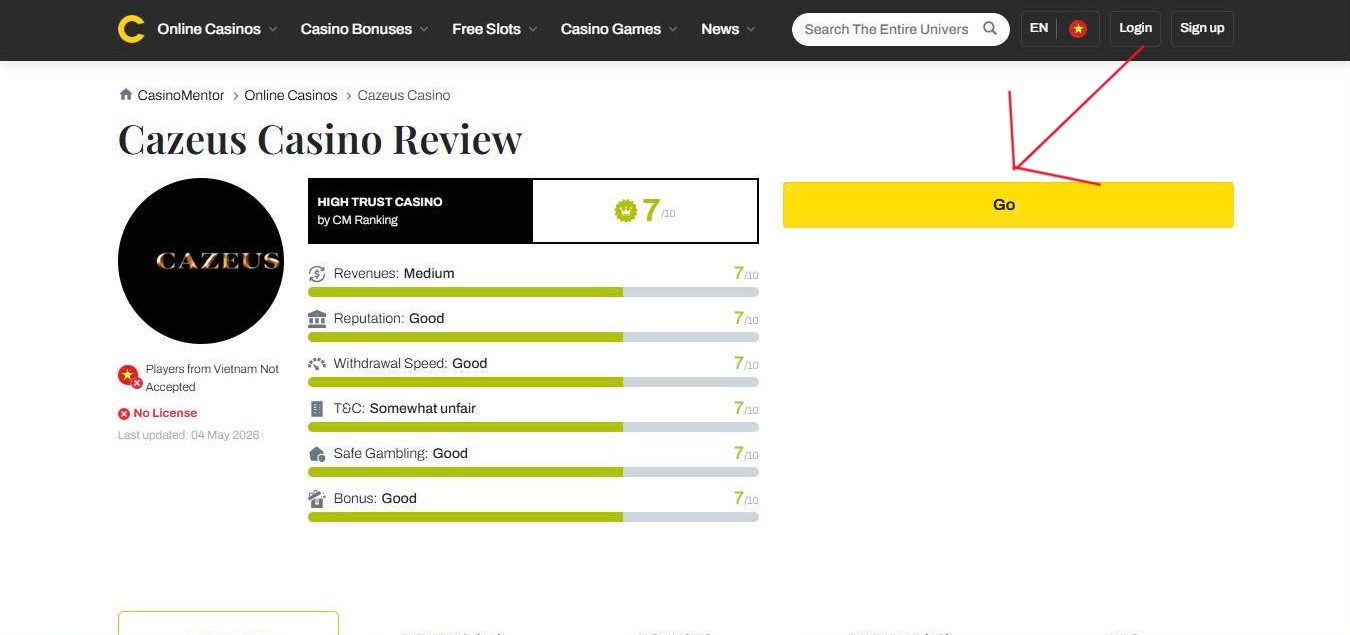Click the Safe Gambling rating progress bar

click(x=533, y=472)
